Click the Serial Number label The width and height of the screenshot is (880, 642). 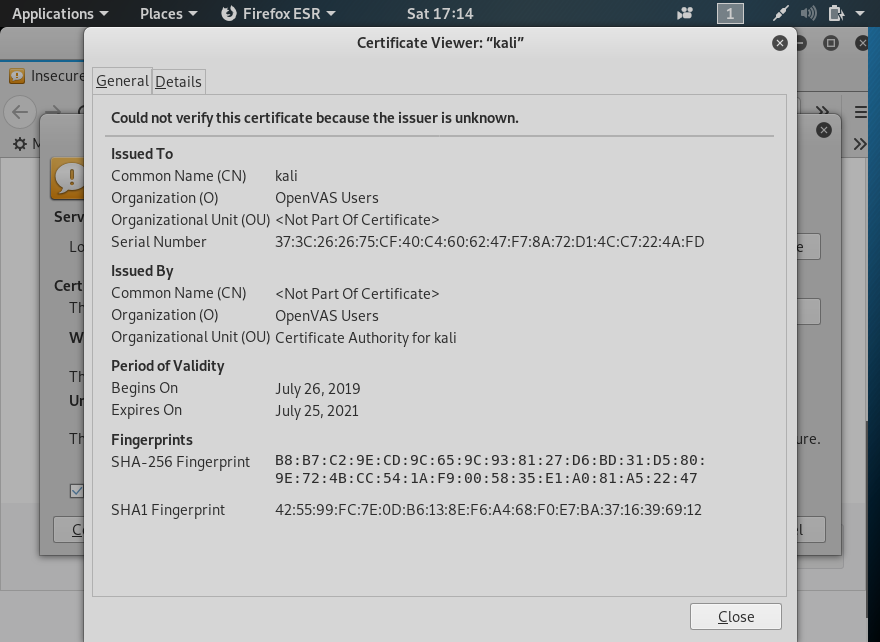159,242
